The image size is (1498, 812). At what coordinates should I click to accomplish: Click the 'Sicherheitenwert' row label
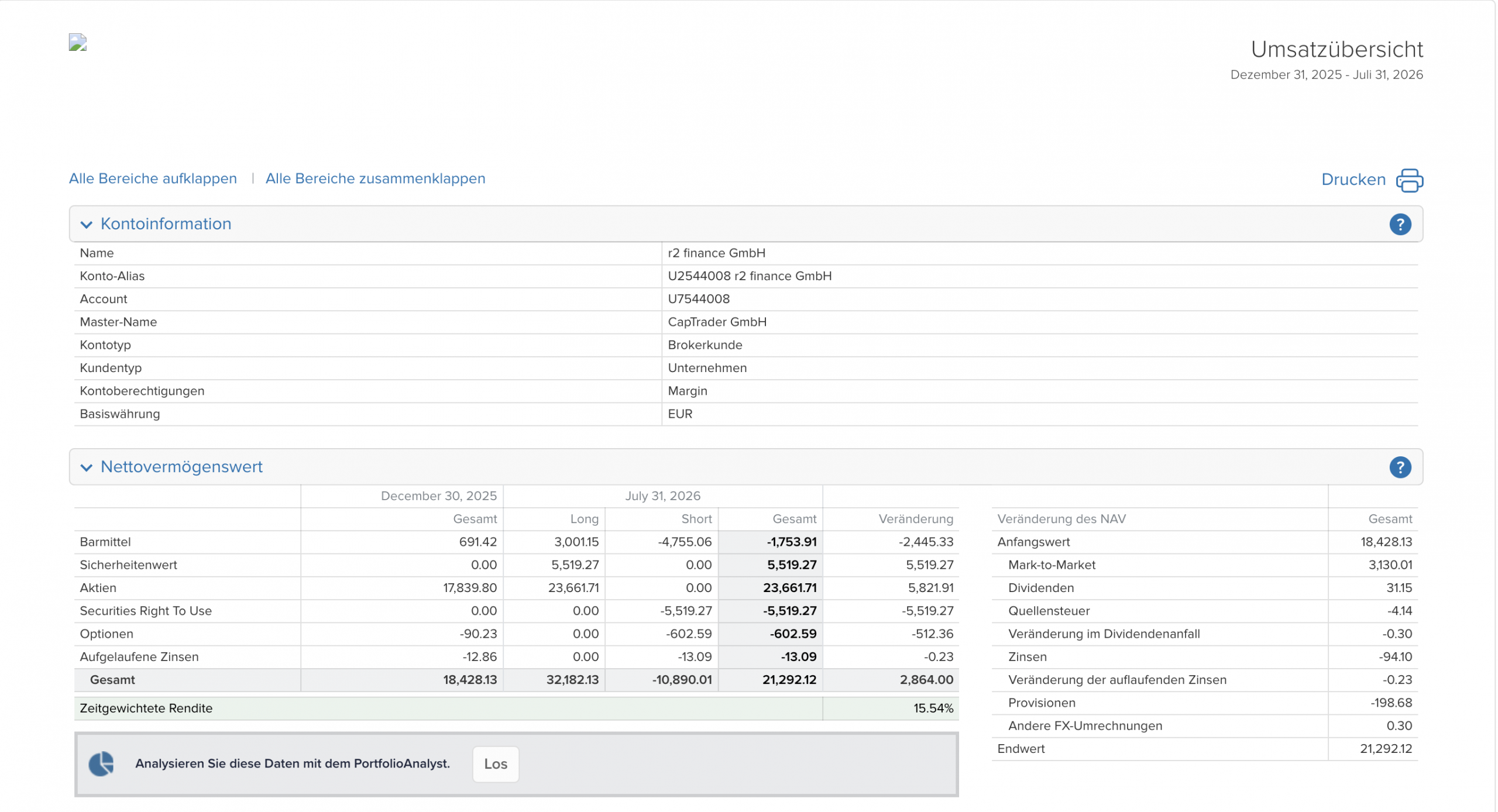pyautogui.click(x=128, y=565)
